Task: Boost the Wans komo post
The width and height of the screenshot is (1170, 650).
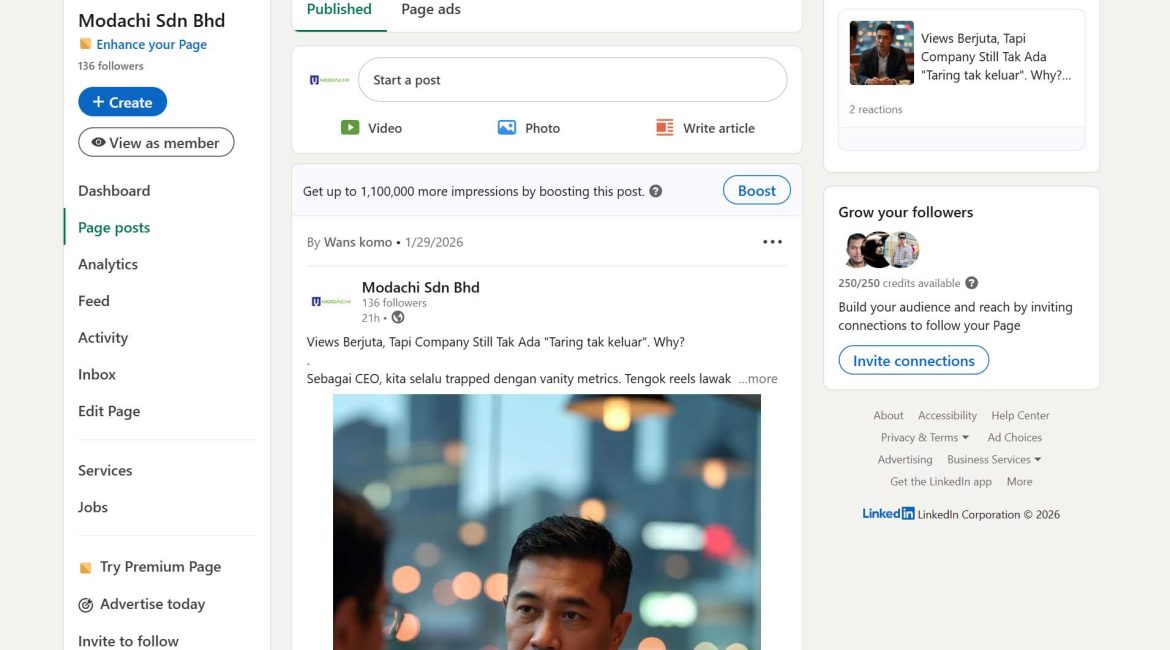Action: point(756,190)
